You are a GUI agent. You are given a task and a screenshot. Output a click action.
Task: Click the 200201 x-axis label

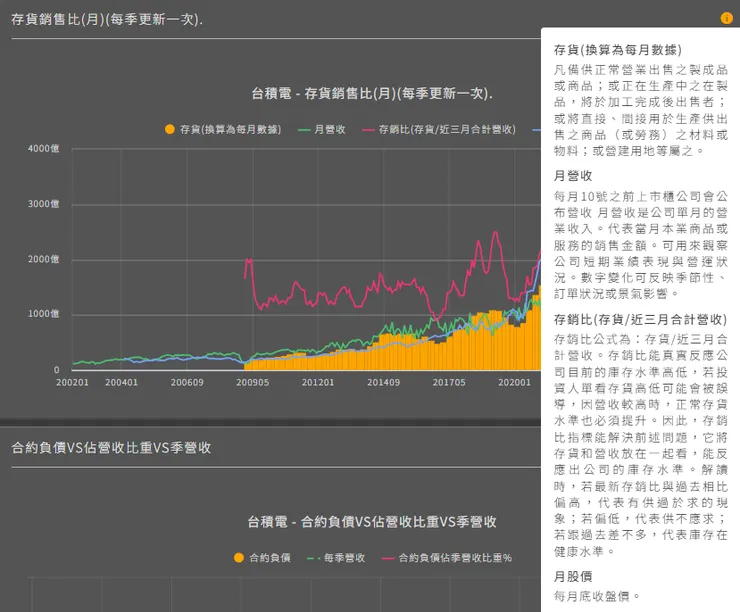(72, 382)
